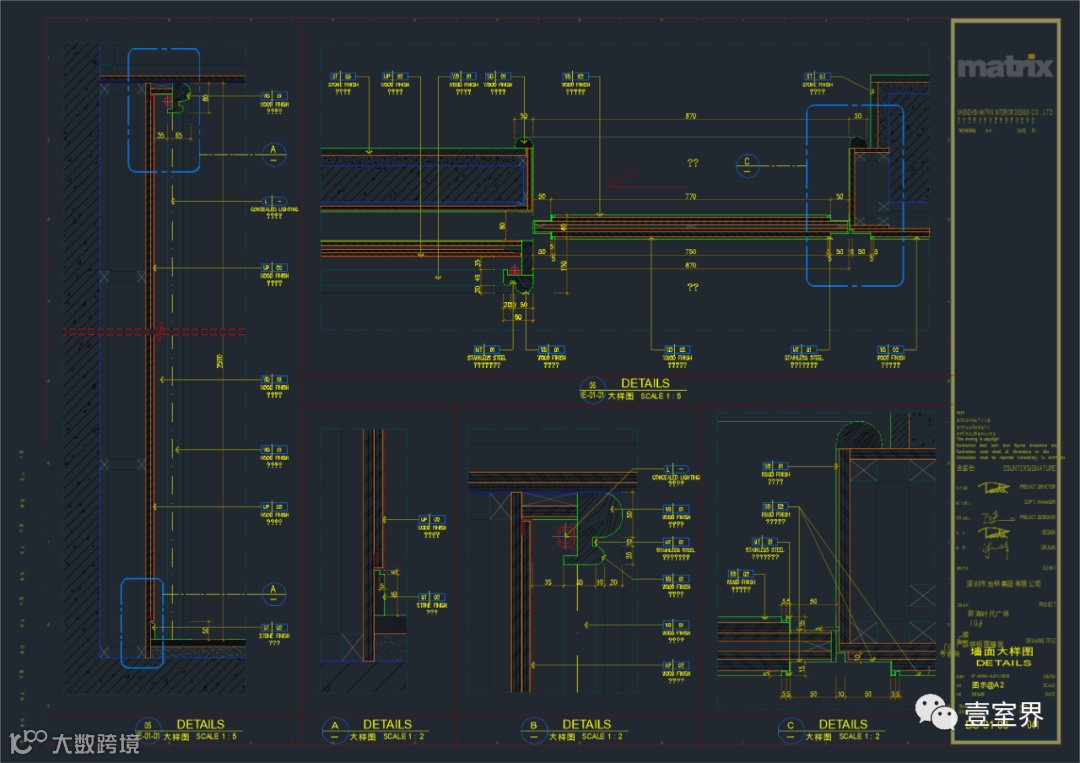Click CONCEALED LIGHTING label in detail B
Image resolution: width=1080 pixels, height=763 pixels.
[676, 476]
